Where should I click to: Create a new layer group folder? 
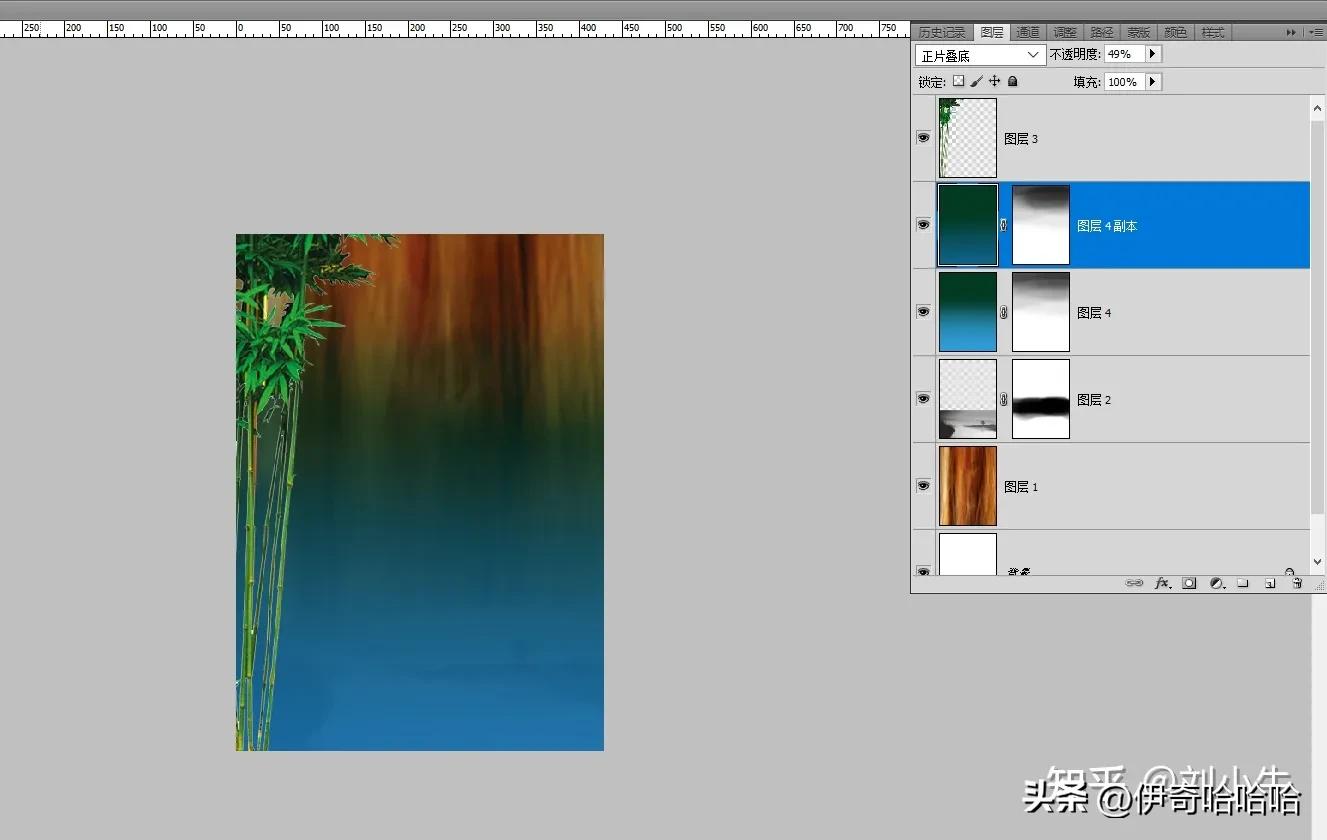click(x=1243, y=583)
